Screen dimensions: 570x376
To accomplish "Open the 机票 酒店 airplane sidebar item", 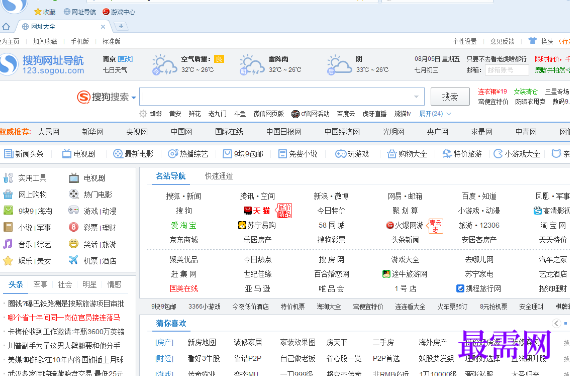I will point(92,261).
